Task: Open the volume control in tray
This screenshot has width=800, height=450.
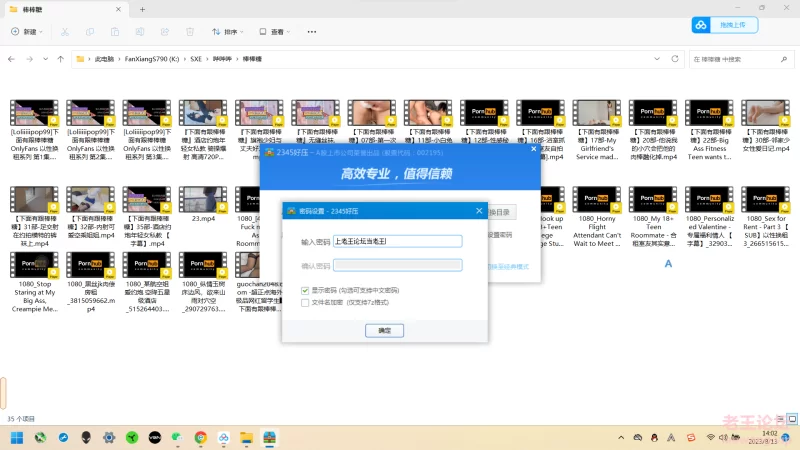Action: tap(723, 437)
